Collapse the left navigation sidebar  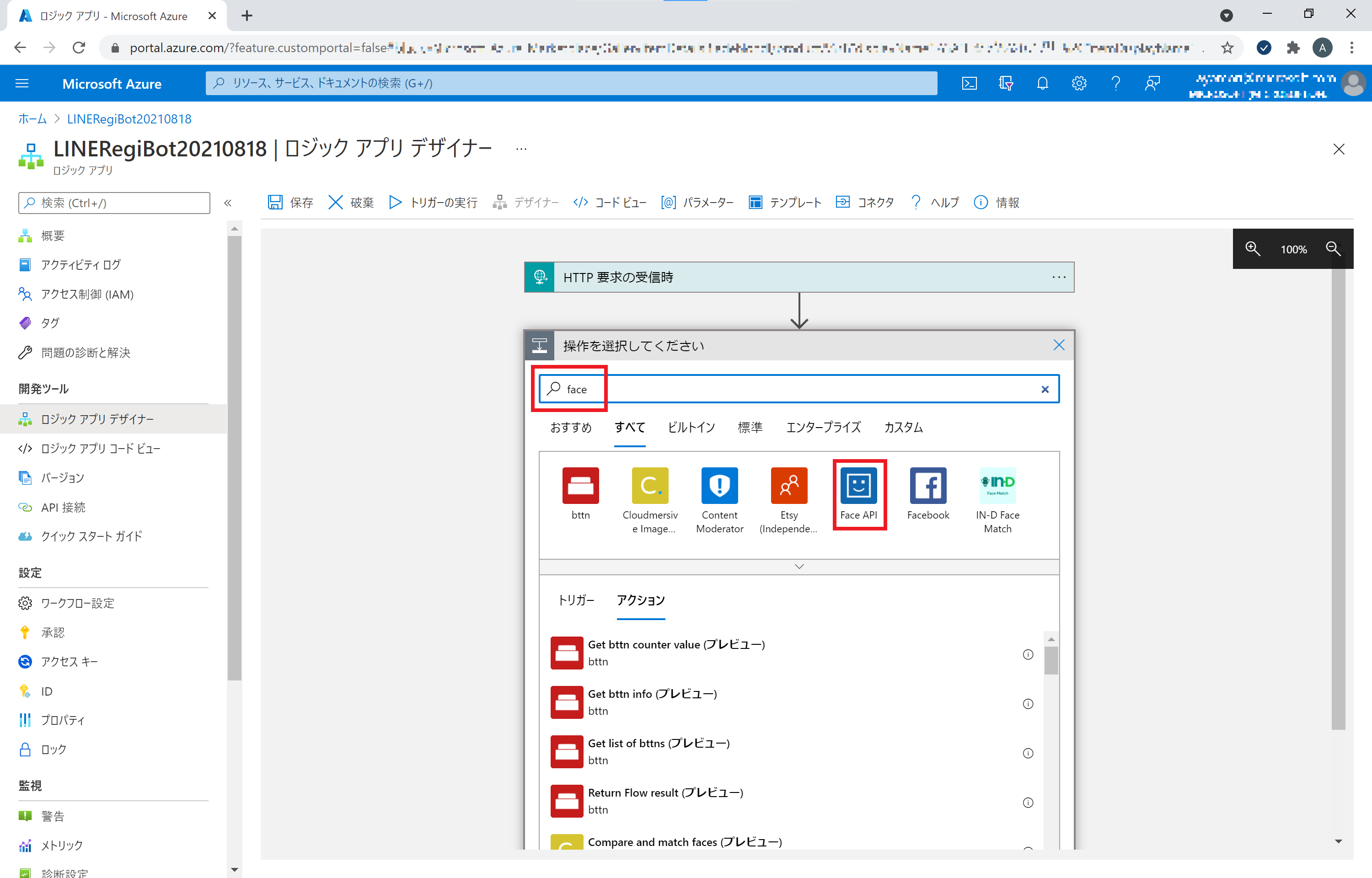point(228,203)
